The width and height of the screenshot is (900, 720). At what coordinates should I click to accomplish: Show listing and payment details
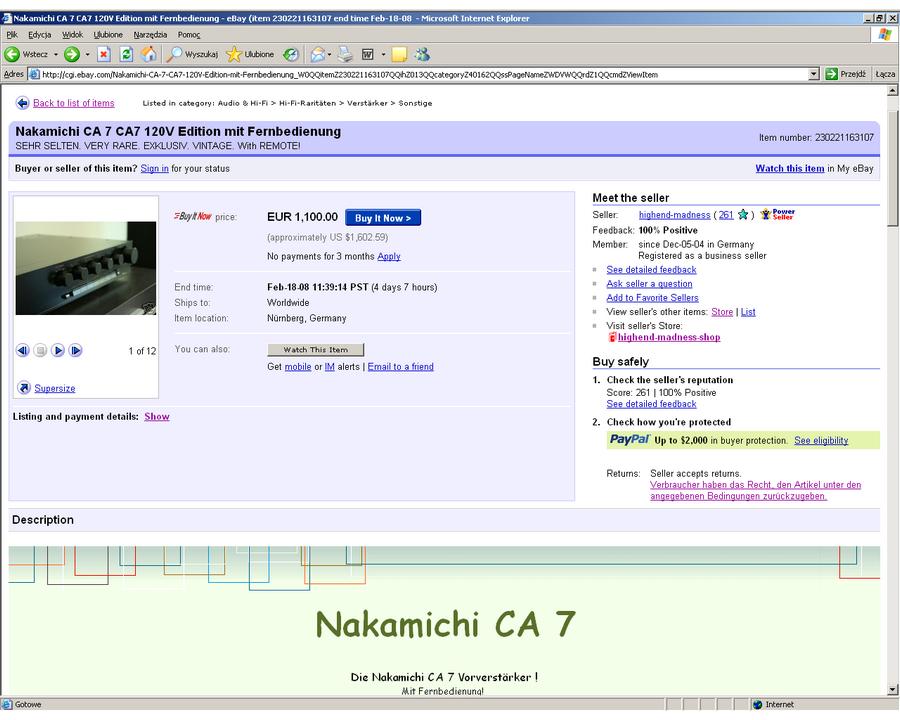click(157, 416)
